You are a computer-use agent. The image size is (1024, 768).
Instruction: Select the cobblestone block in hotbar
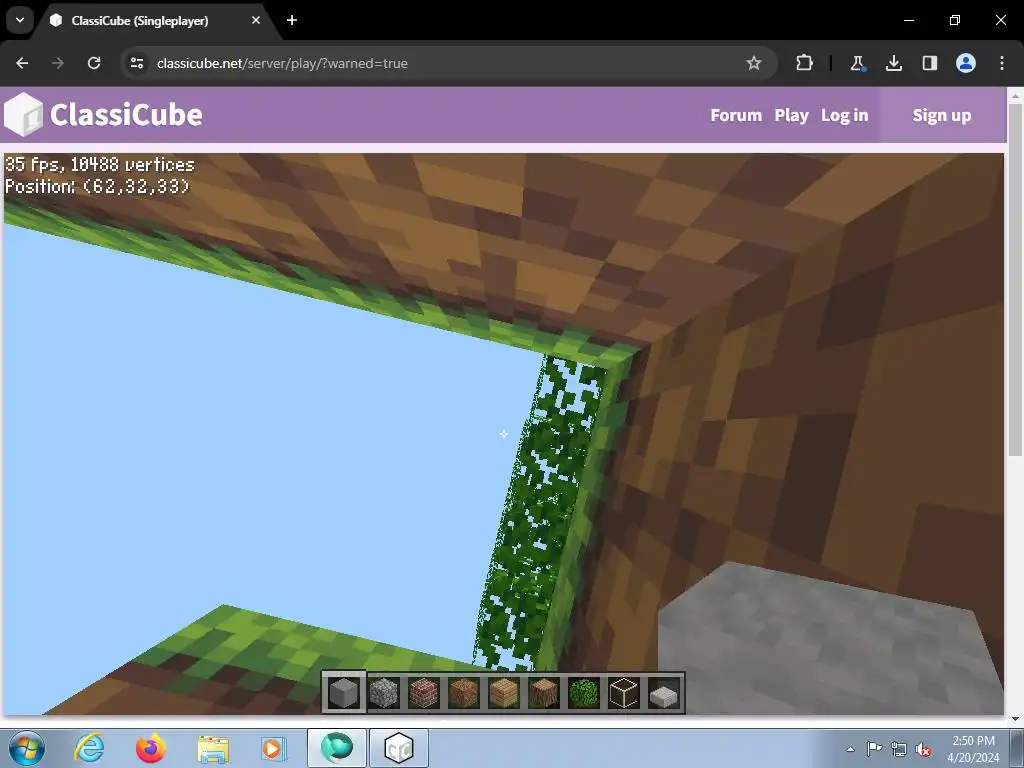coord(384,693)
